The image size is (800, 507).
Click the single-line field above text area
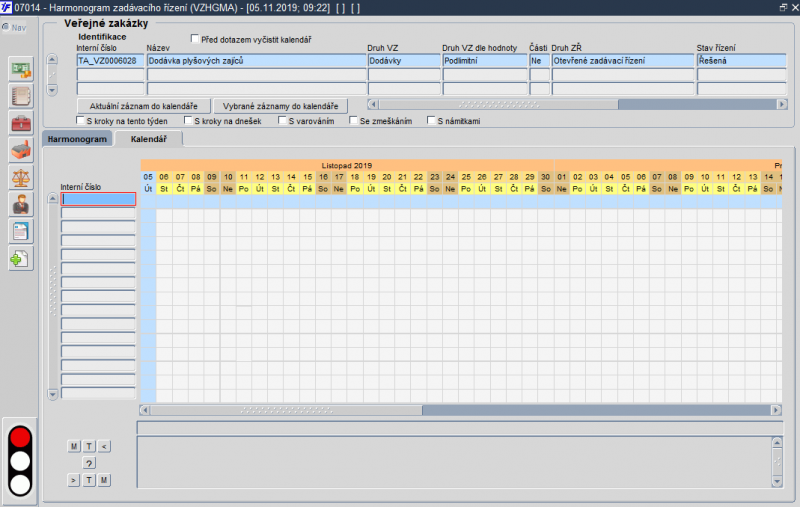click(460, 427)
